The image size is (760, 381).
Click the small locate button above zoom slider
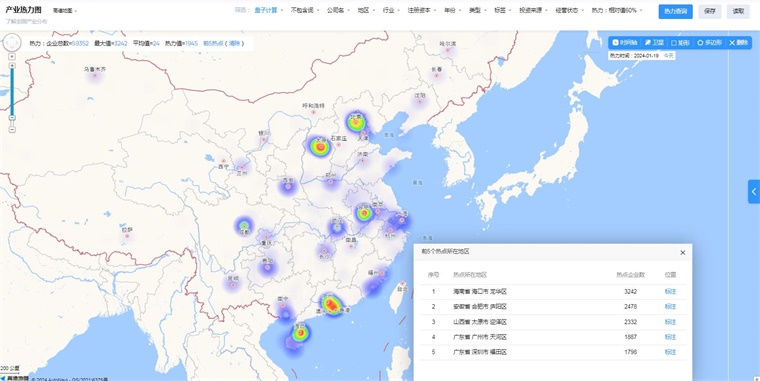(x=12, y=57)
